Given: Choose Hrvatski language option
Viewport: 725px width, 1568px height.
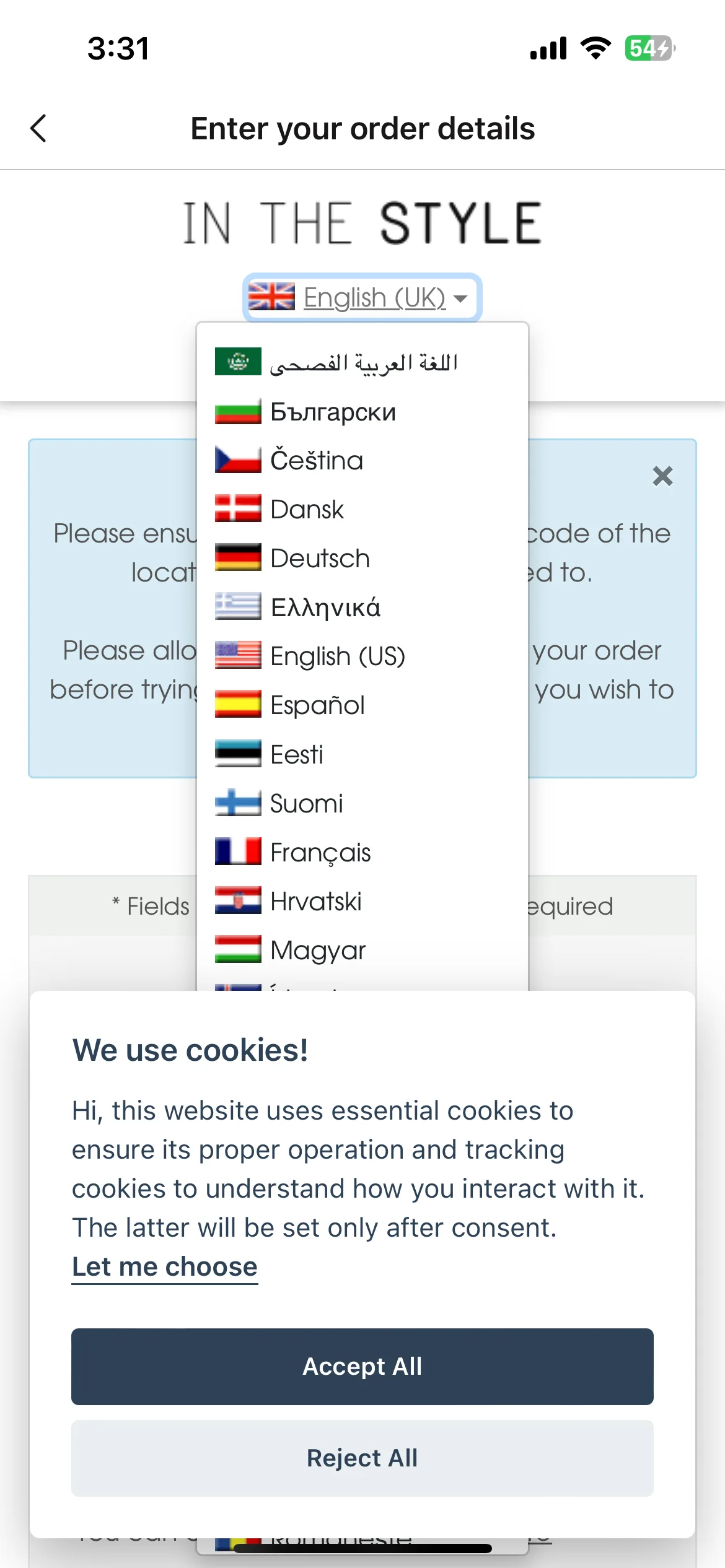Looking at the screenshot, I should [362, 901].
